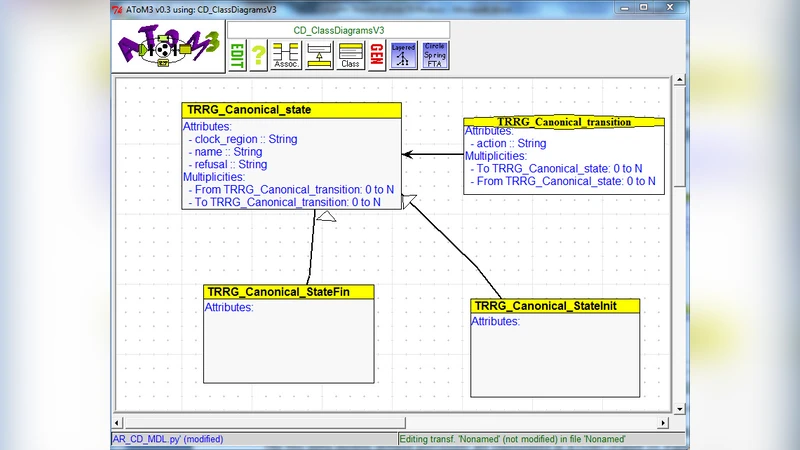This screenshot has width=800, height=450.
Task: Apply the Layered layout icon
Action: point(403,55)
